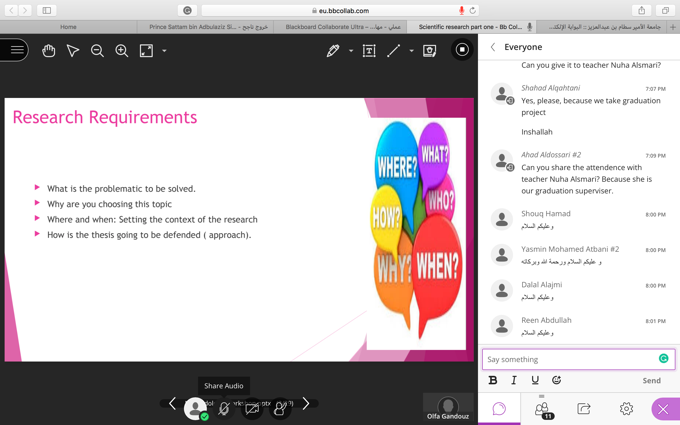
Task: Go back from Everyone chat
Action: click(x=493, y=47)
